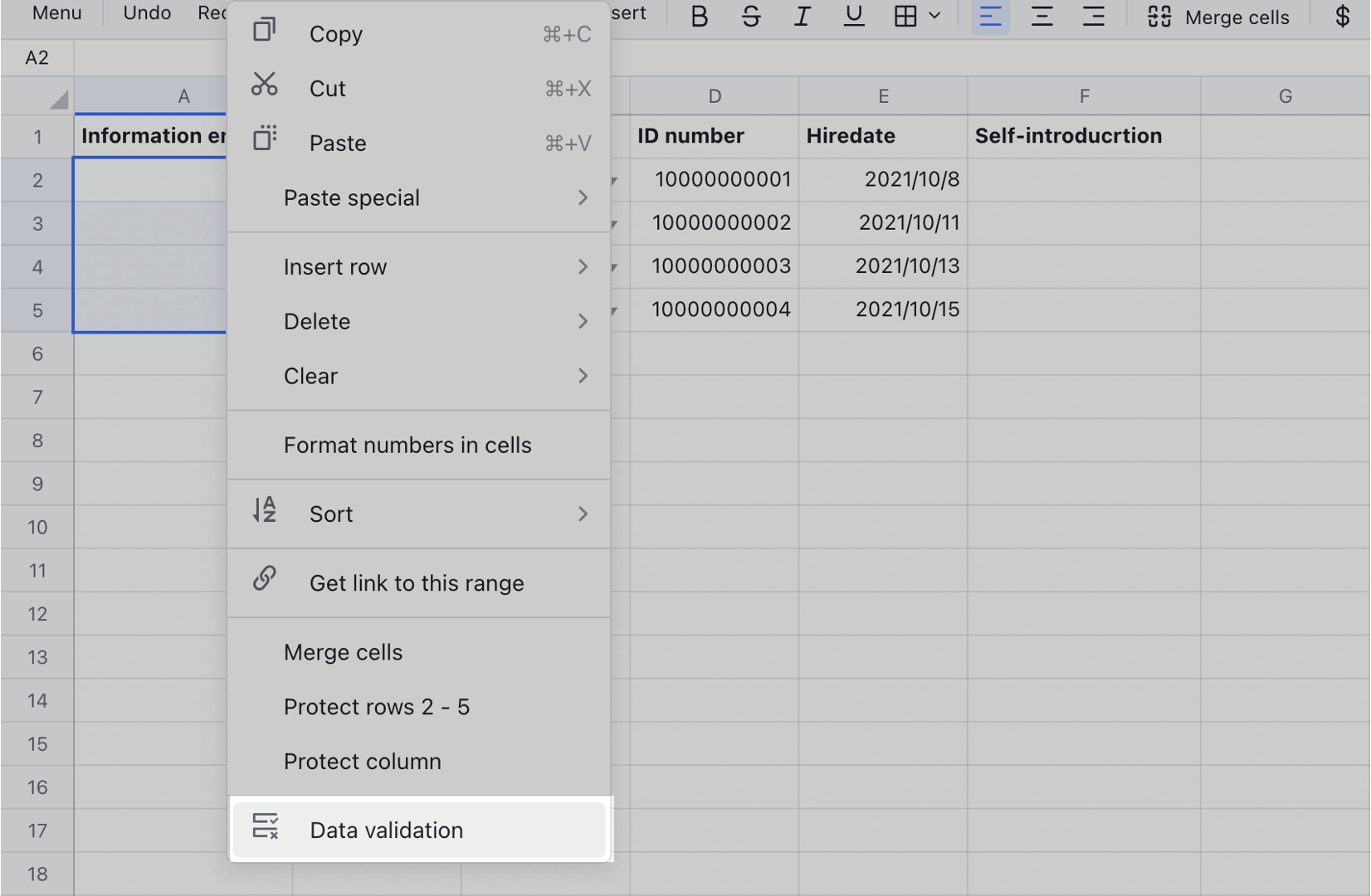Select the A2 name box

point(37,57)
